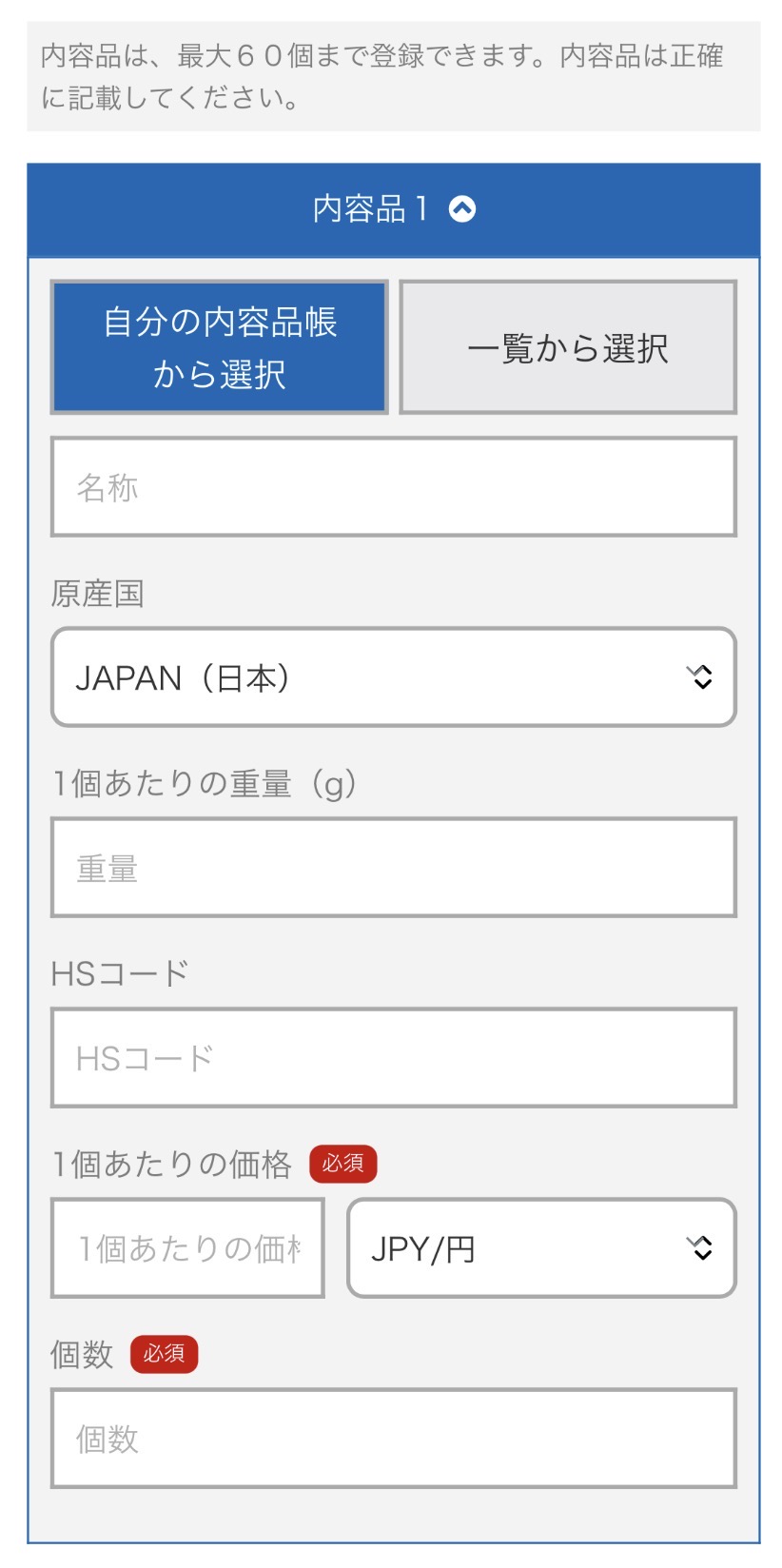
Task: Click the HSコード label text
Action: click(x=120, y=974)
